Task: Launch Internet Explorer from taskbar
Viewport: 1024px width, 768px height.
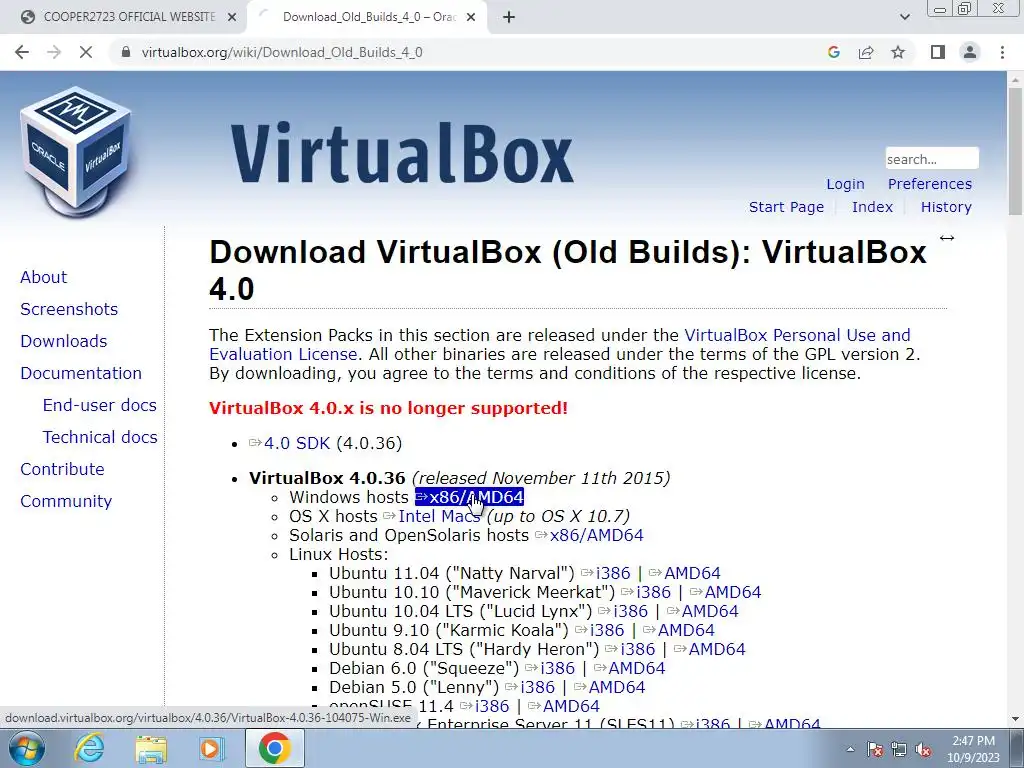Action: tap(89, 748)
